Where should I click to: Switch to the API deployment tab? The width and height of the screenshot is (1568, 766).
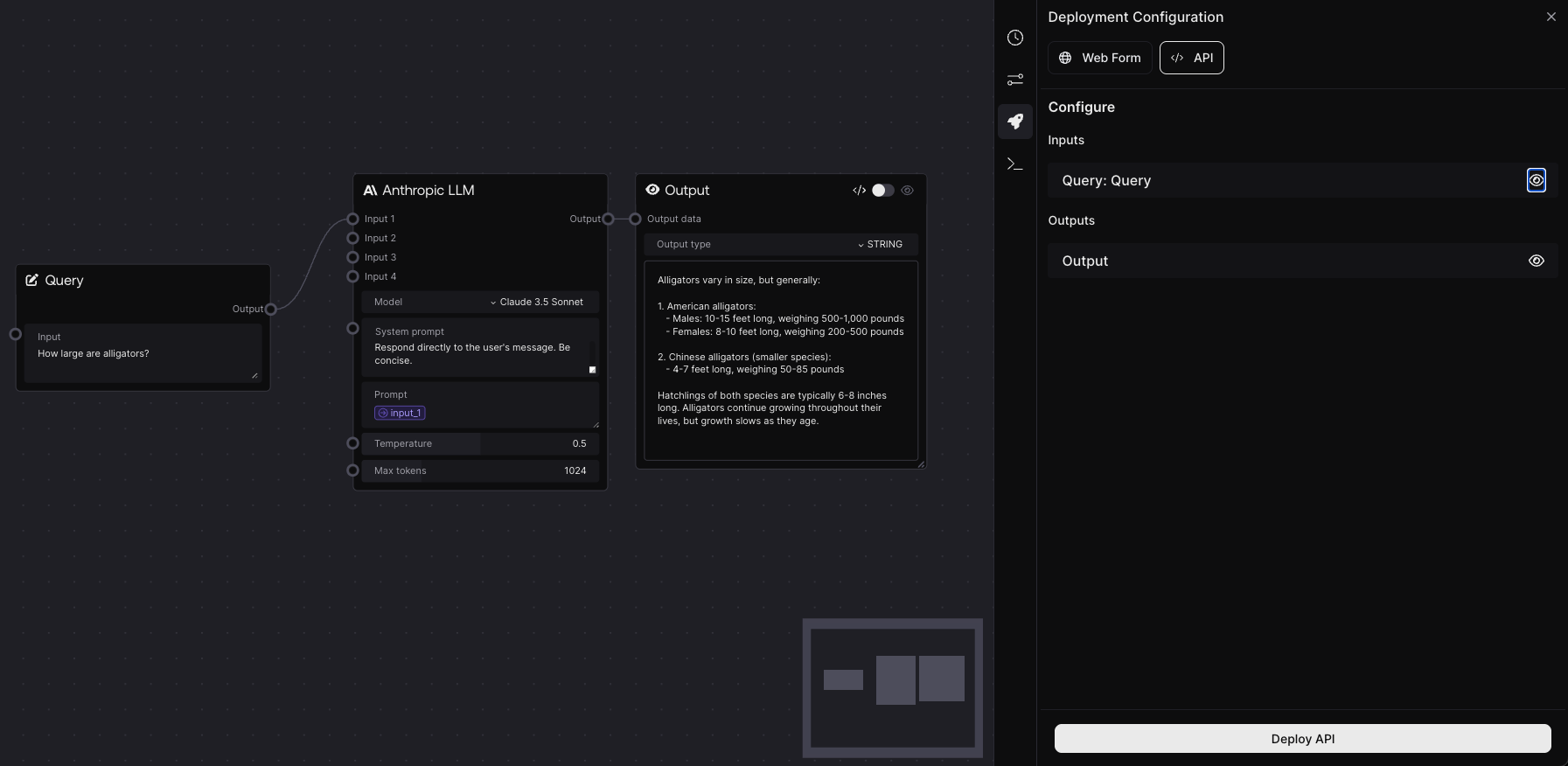[x=1191, y=58]
